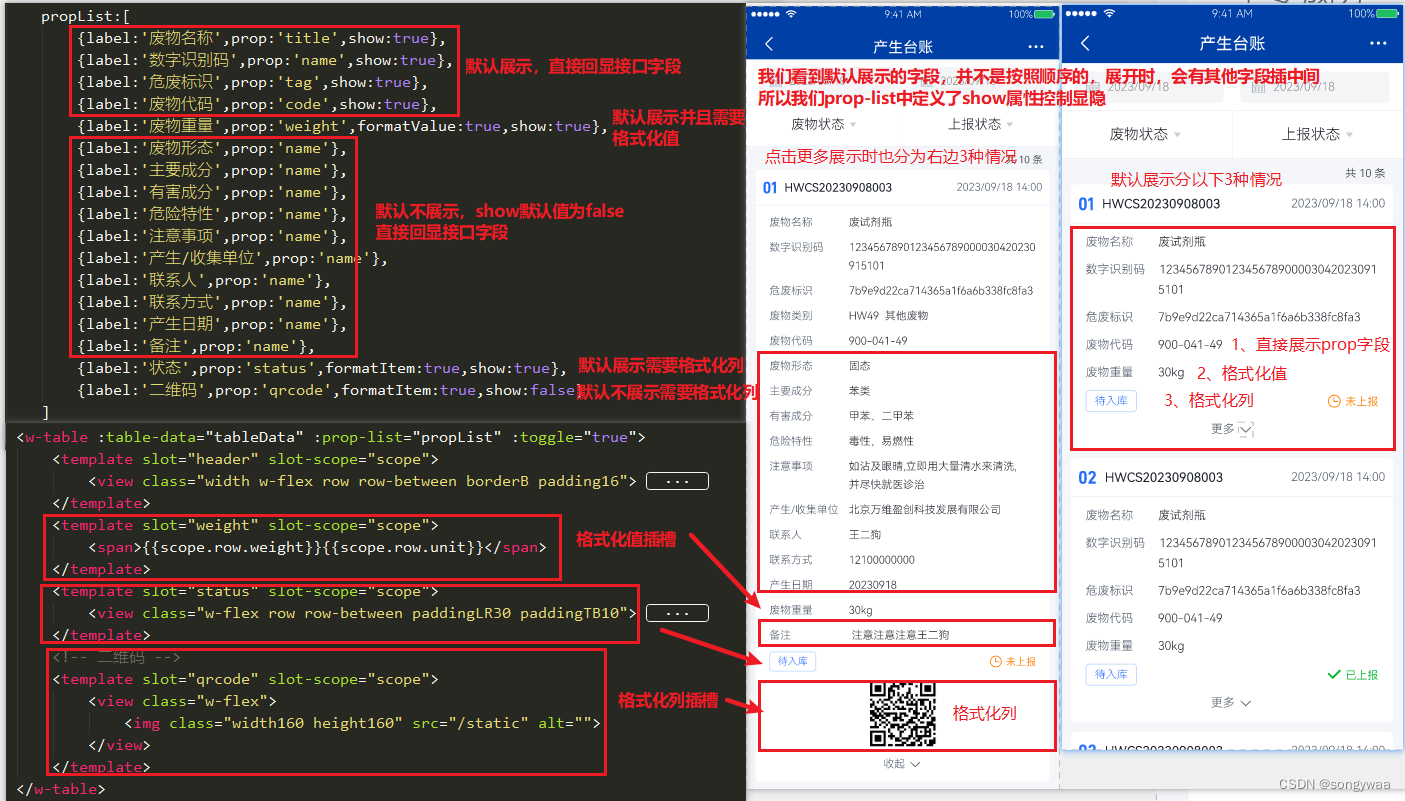Tap the back chevron in left phone header
The width and height of the screenshot is (1405, 801).
tap(768, 45)
